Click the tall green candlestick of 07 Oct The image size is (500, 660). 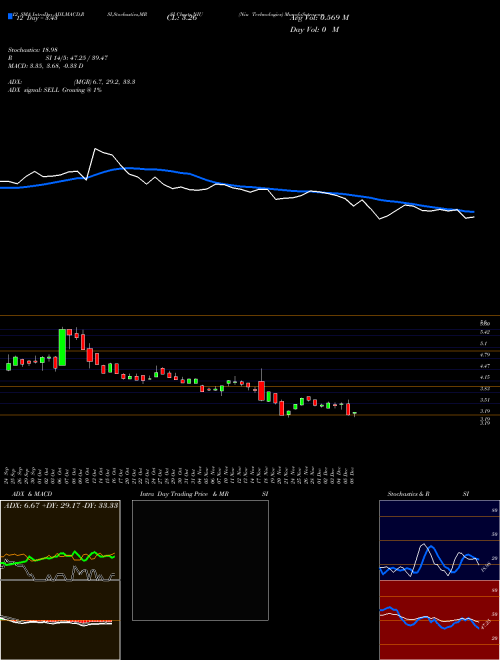(62, 347)
